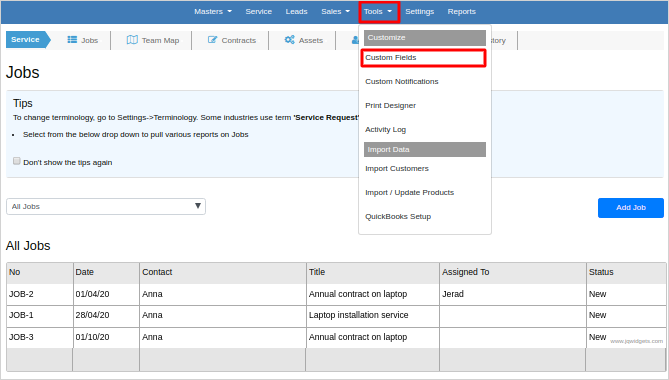The image size is (669, 380).
Task: Sort by the No column header
Action: [x=40, y=272]
